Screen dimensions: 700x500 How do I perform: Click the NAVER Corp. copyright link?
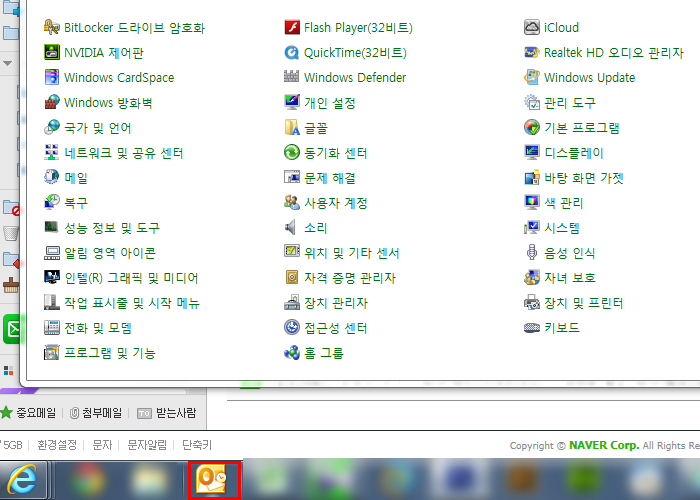click(x=604, y=445)
